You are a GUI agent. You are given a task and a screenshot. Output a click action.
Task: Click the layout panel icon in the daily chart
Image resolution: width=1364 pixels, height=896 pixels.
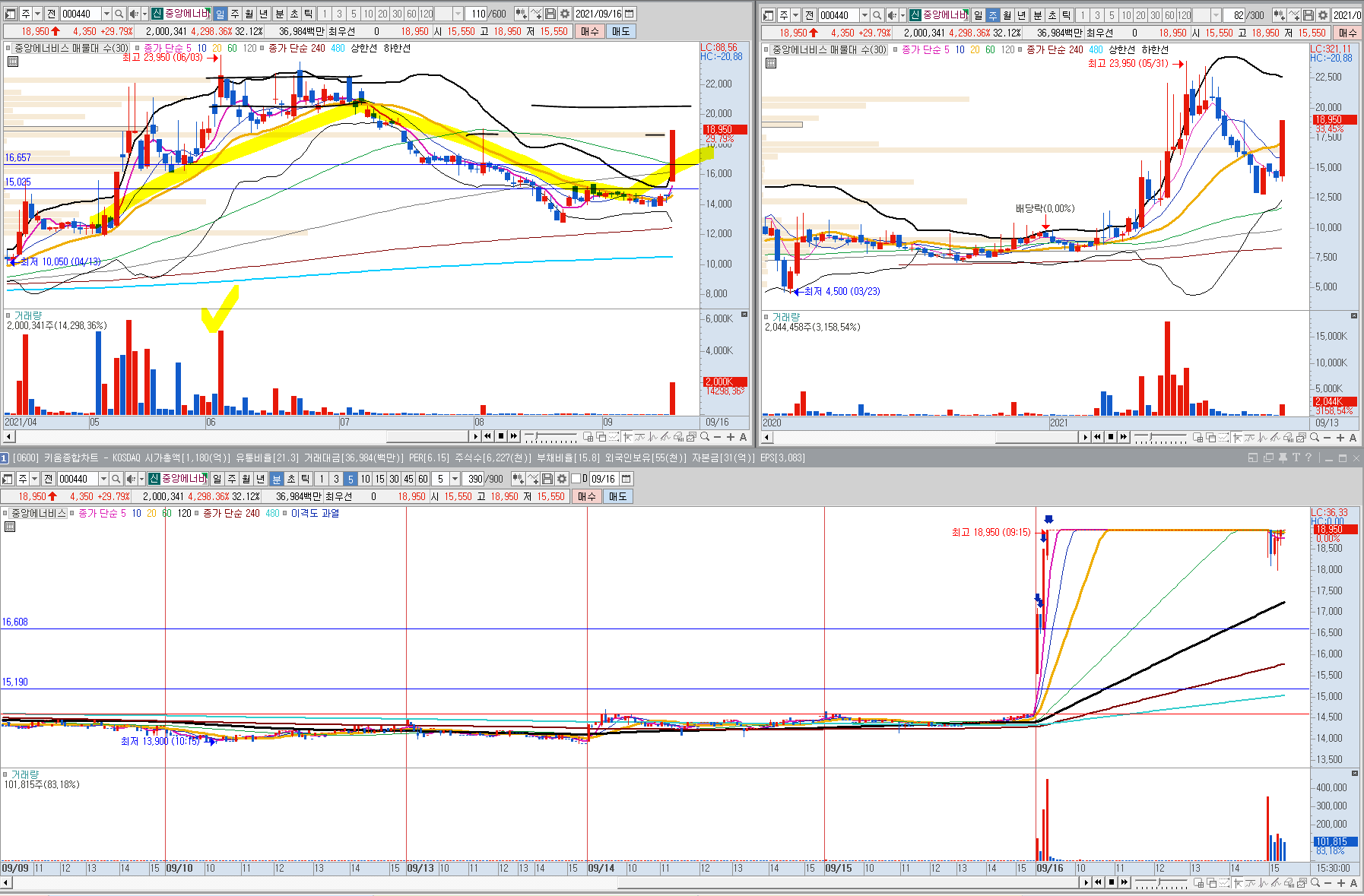[x=9, y=14]
